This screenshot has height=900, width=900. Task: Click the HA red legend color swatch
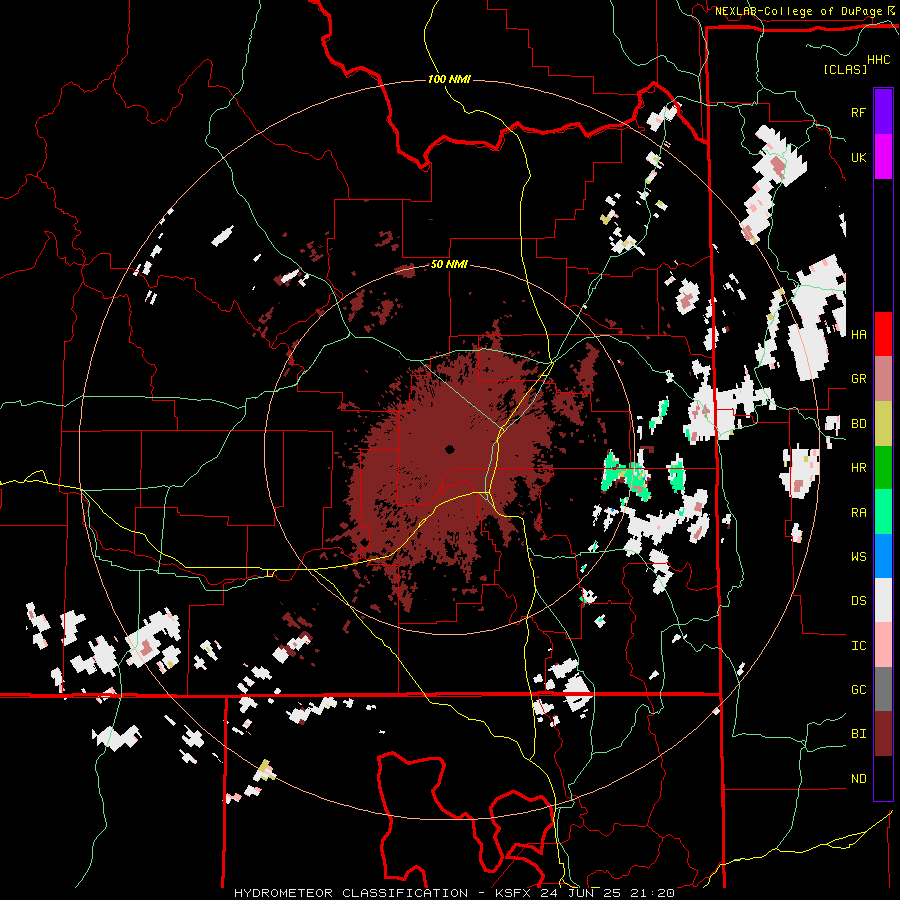point(883,334)
